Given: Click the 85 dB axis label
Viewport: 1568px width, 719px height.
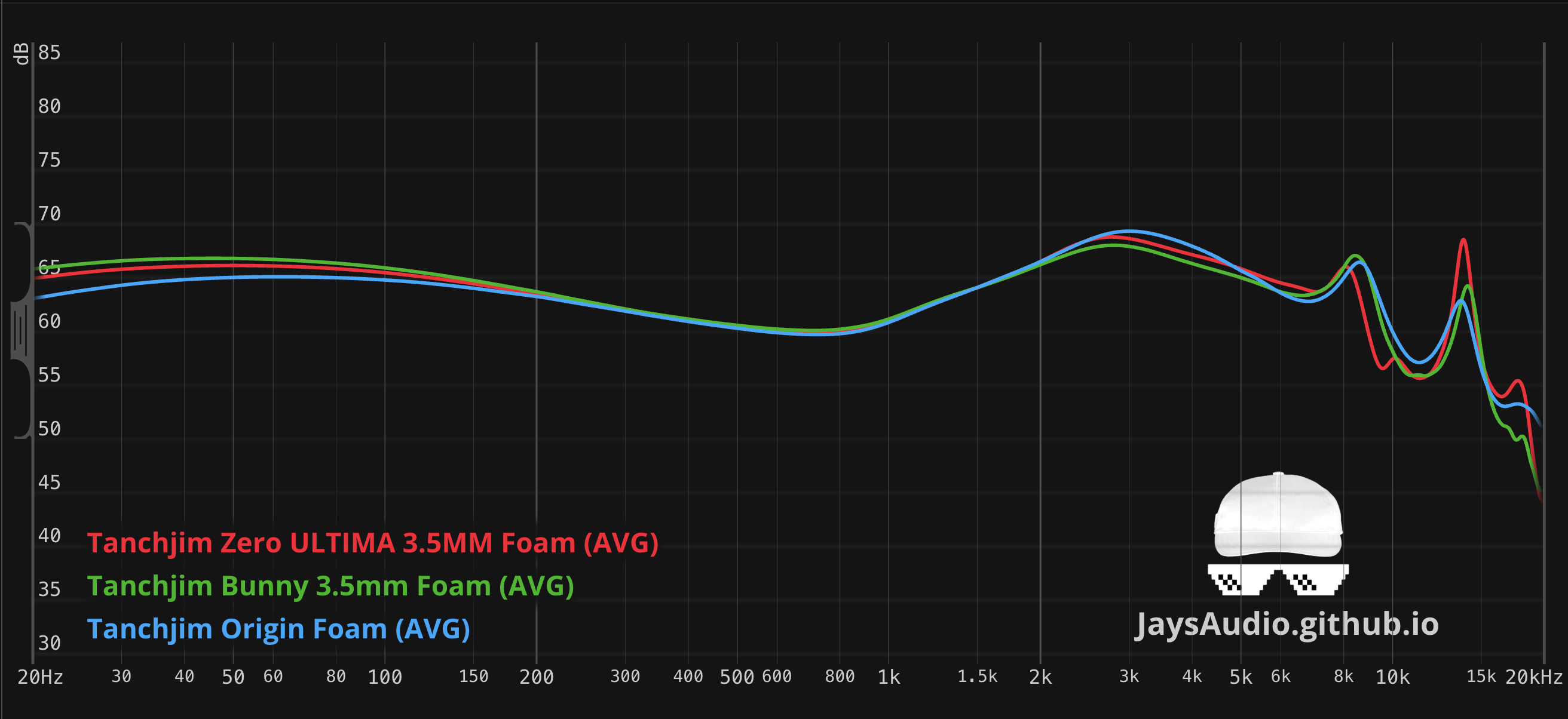Looking at the screenshot, I should tap(50, 53).
